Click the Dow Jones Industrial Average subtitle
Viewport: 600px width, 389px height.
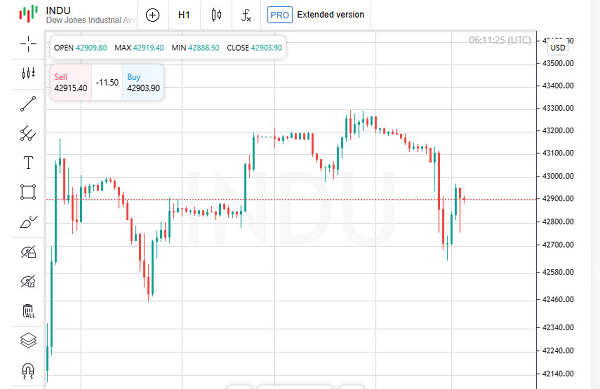(x=91, y=20)
